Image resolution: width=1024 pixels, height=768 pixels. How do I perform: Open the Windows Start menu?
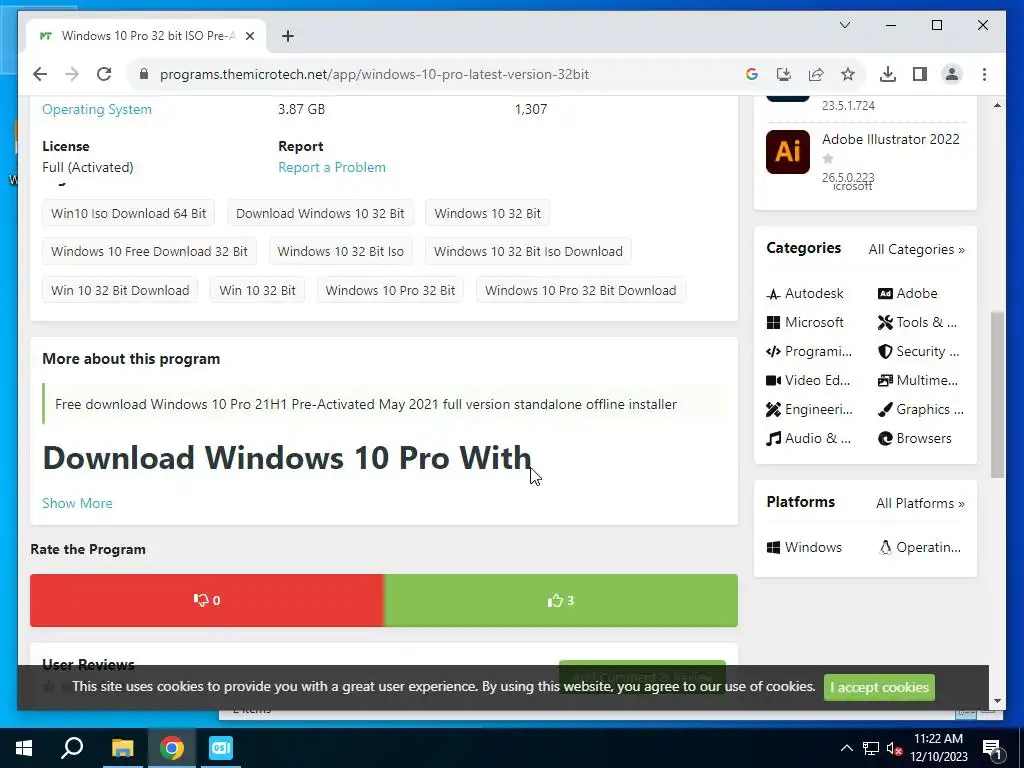[24, 748]
